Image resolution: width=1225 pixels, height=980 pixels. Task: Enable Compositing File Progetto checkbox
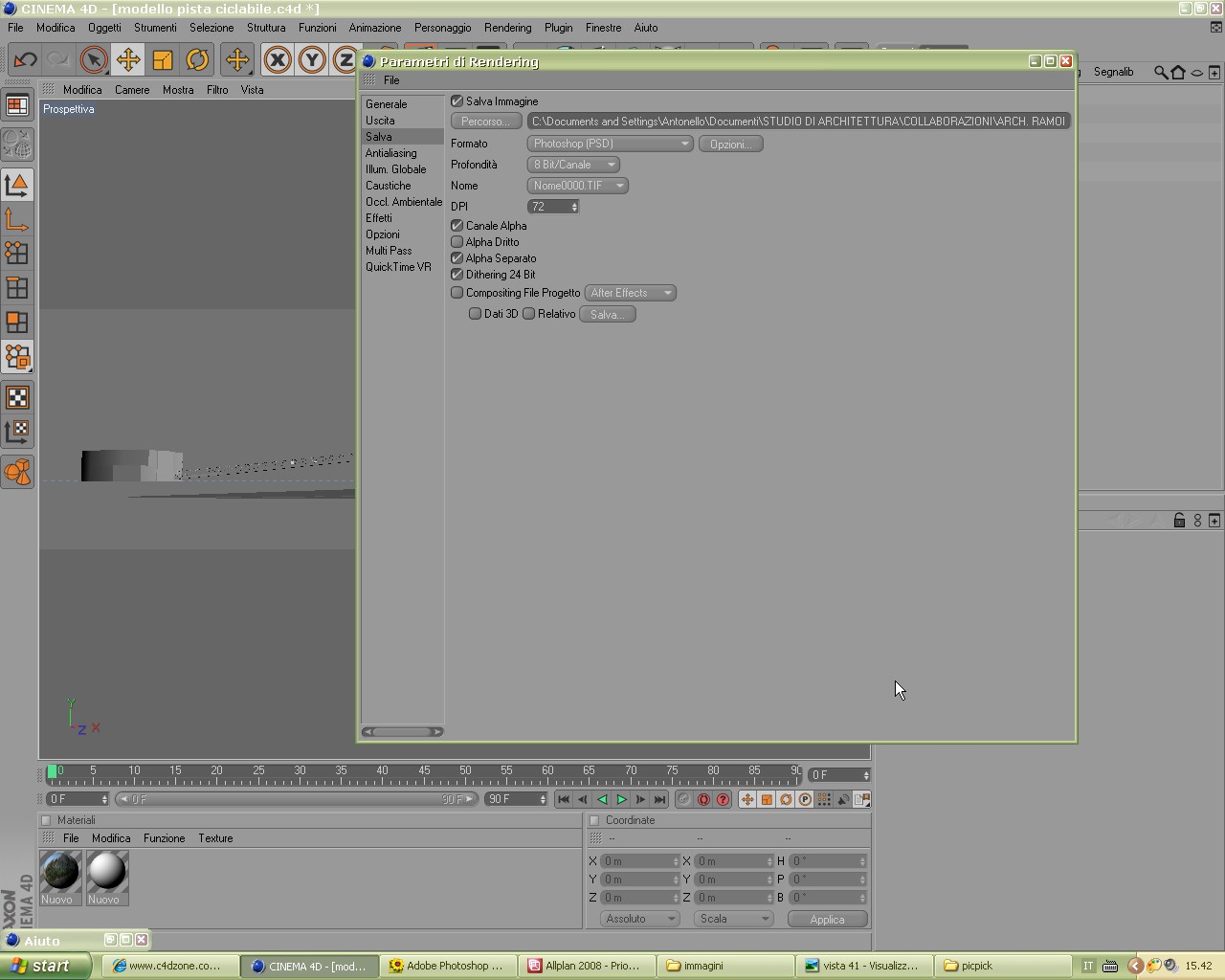(x=457, y=293)
